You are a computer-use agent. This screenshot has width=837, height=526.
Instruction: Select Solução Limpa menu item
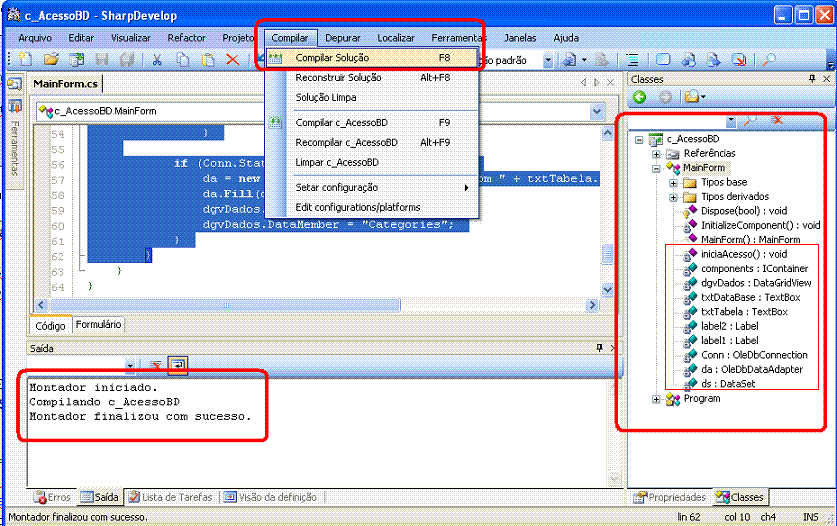pyautogui.click(x=372, y=97)
